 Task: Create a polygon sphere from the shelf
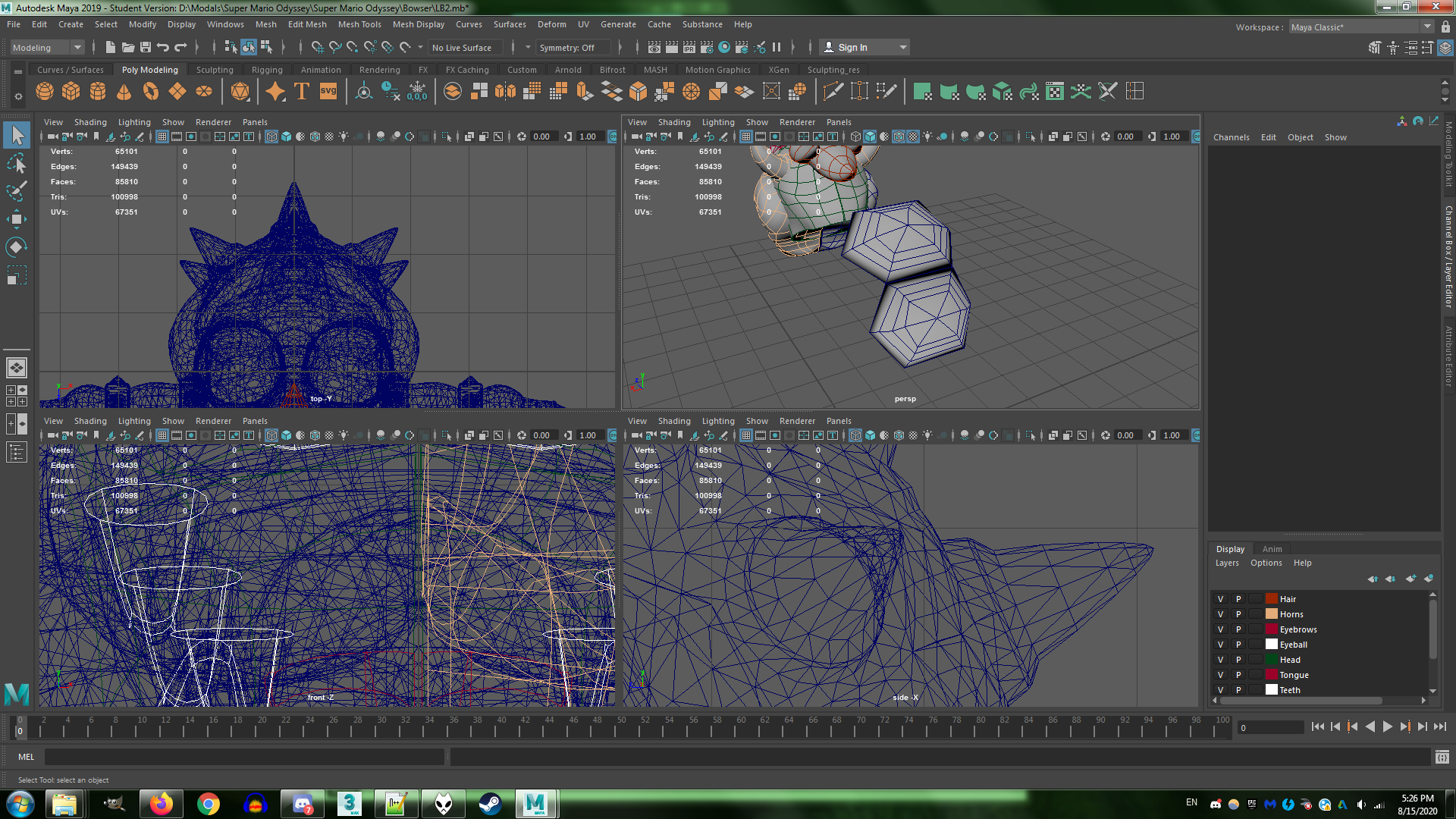[x=45, y=92]
